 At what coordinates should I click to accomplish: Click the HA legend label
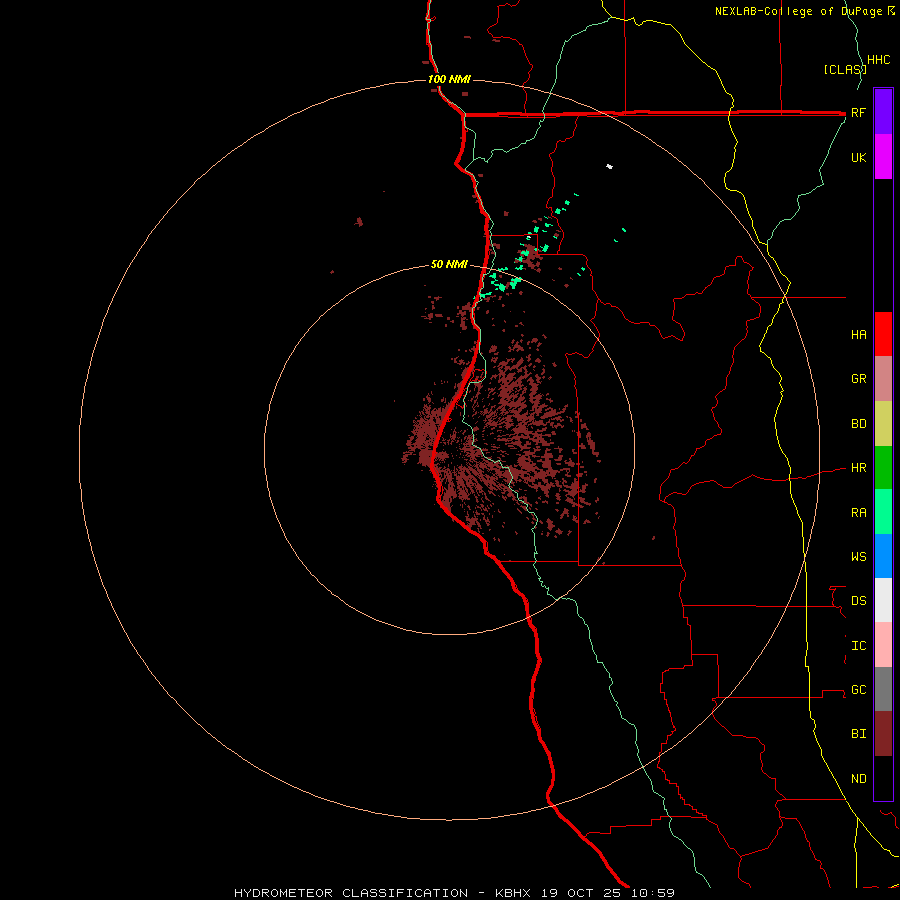pos(859,334)
